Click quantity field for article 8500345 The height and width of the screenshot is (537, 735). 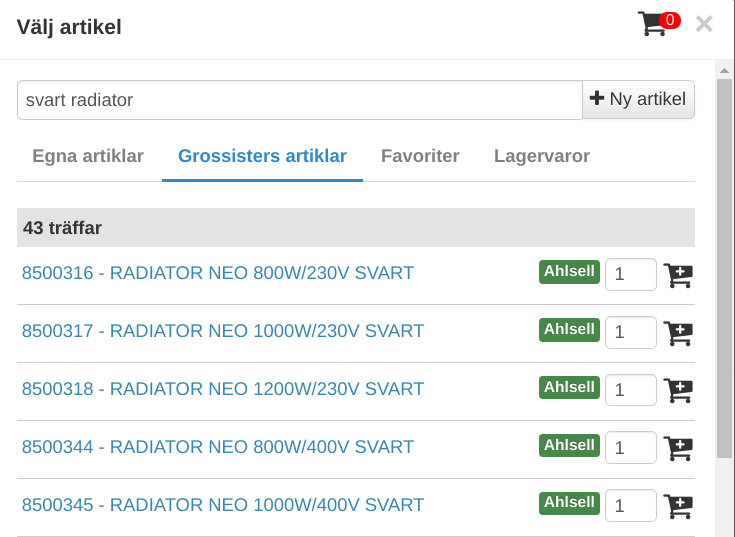pyautogui.click(x=630, y=507)
